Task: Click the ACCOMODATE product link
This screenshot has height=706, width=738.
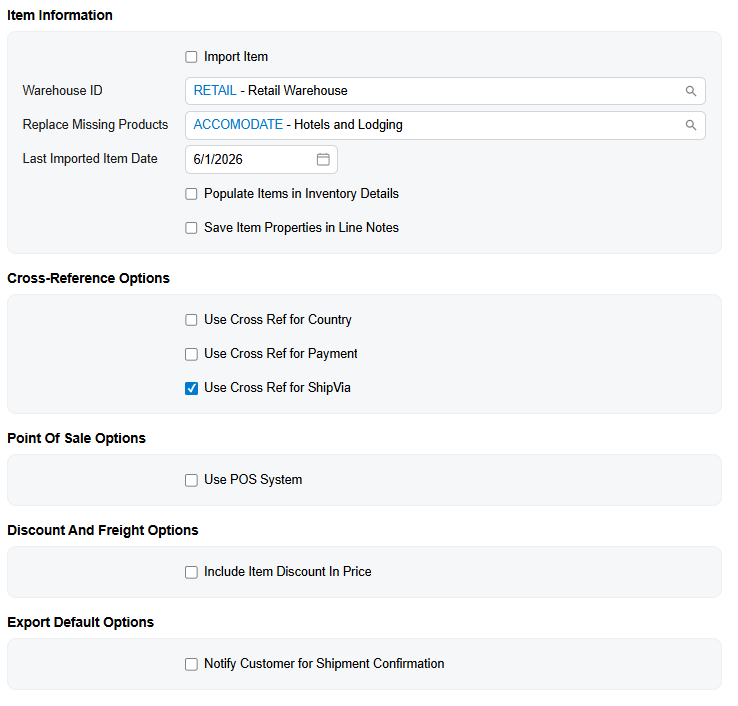Action: (x=238, y=125)
